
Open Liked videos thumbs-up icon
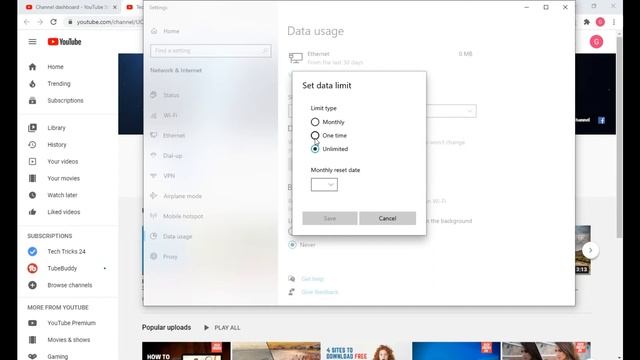[32, 212]
